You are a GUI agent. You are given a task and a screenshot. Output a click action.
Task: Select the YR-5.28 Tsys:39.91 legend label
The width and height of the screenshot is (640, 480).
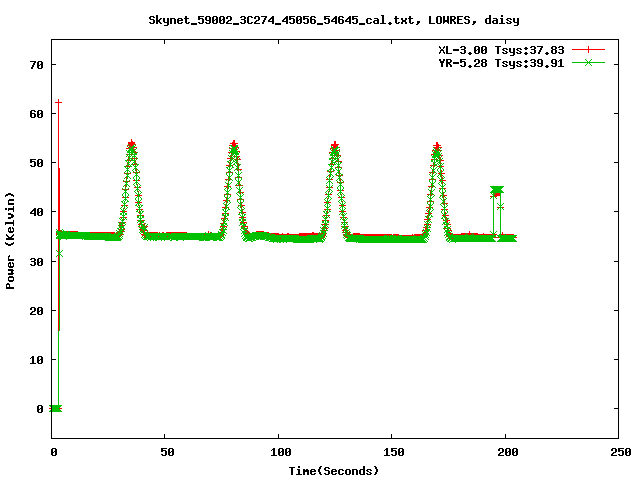coord(501,63)
